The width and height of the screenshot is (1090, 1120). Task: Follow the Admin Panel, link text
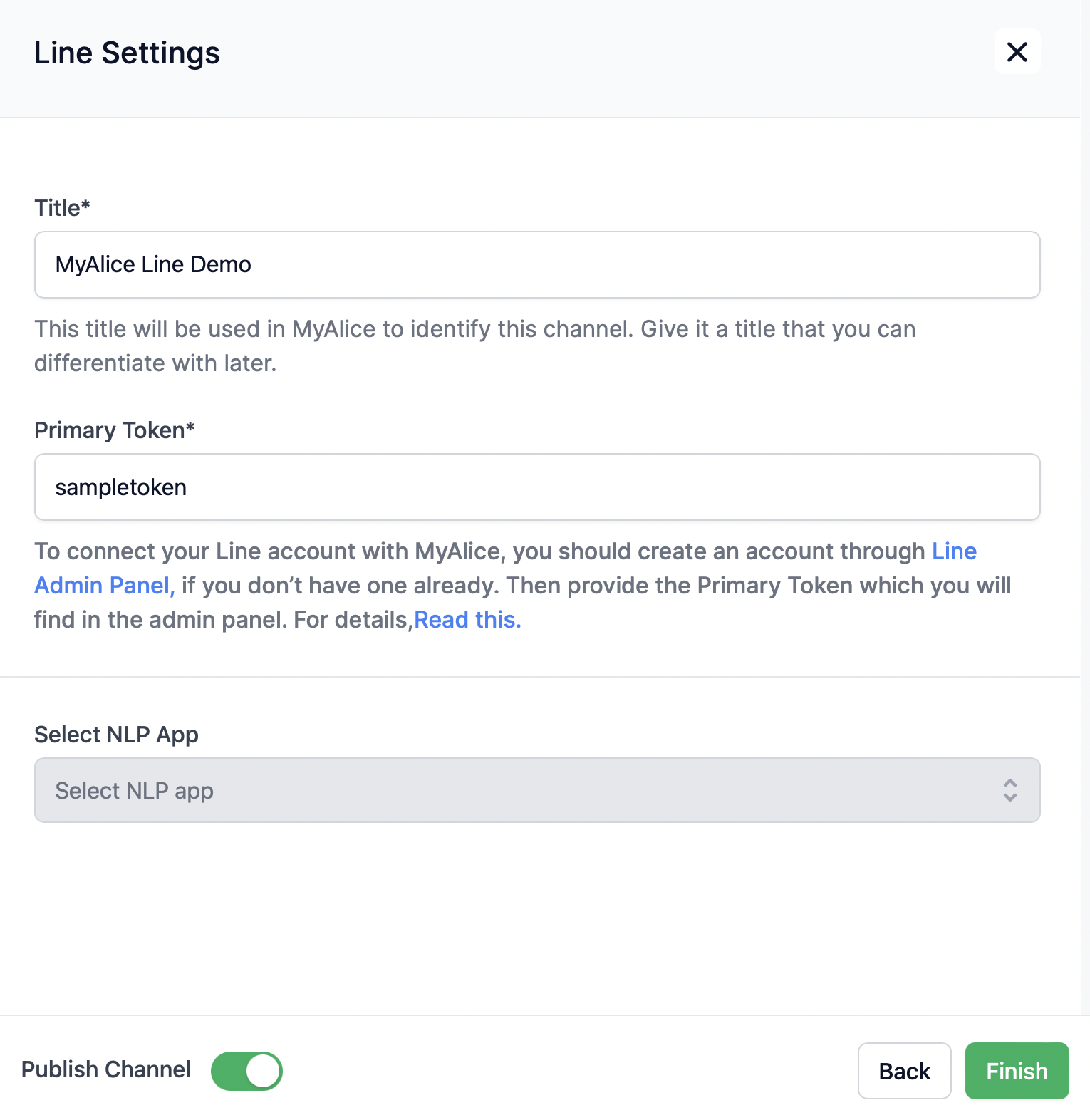[104, 586]
